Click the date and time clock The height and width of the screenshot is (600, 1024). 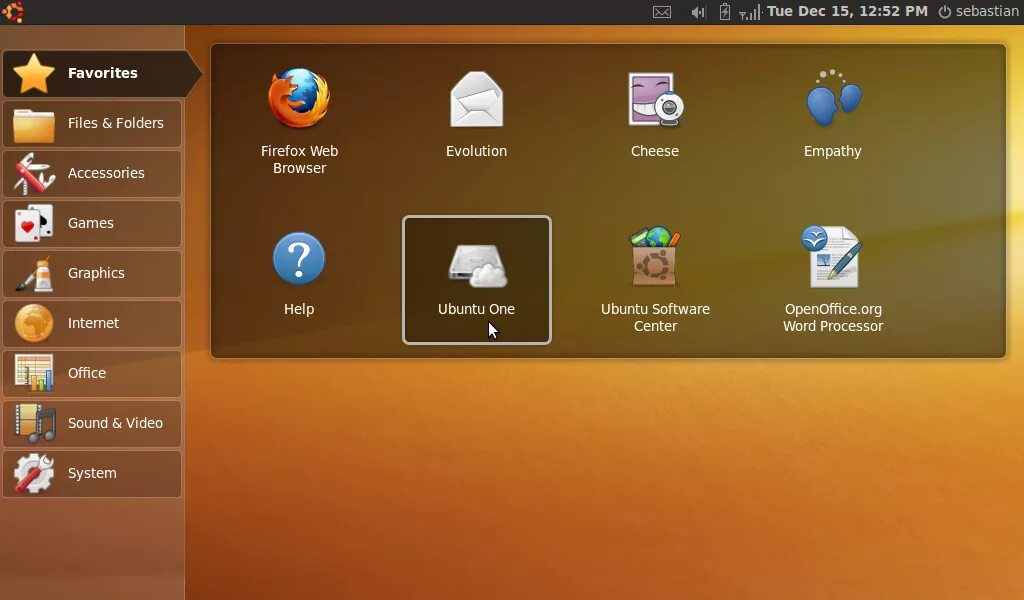click(x=847, y=11)
